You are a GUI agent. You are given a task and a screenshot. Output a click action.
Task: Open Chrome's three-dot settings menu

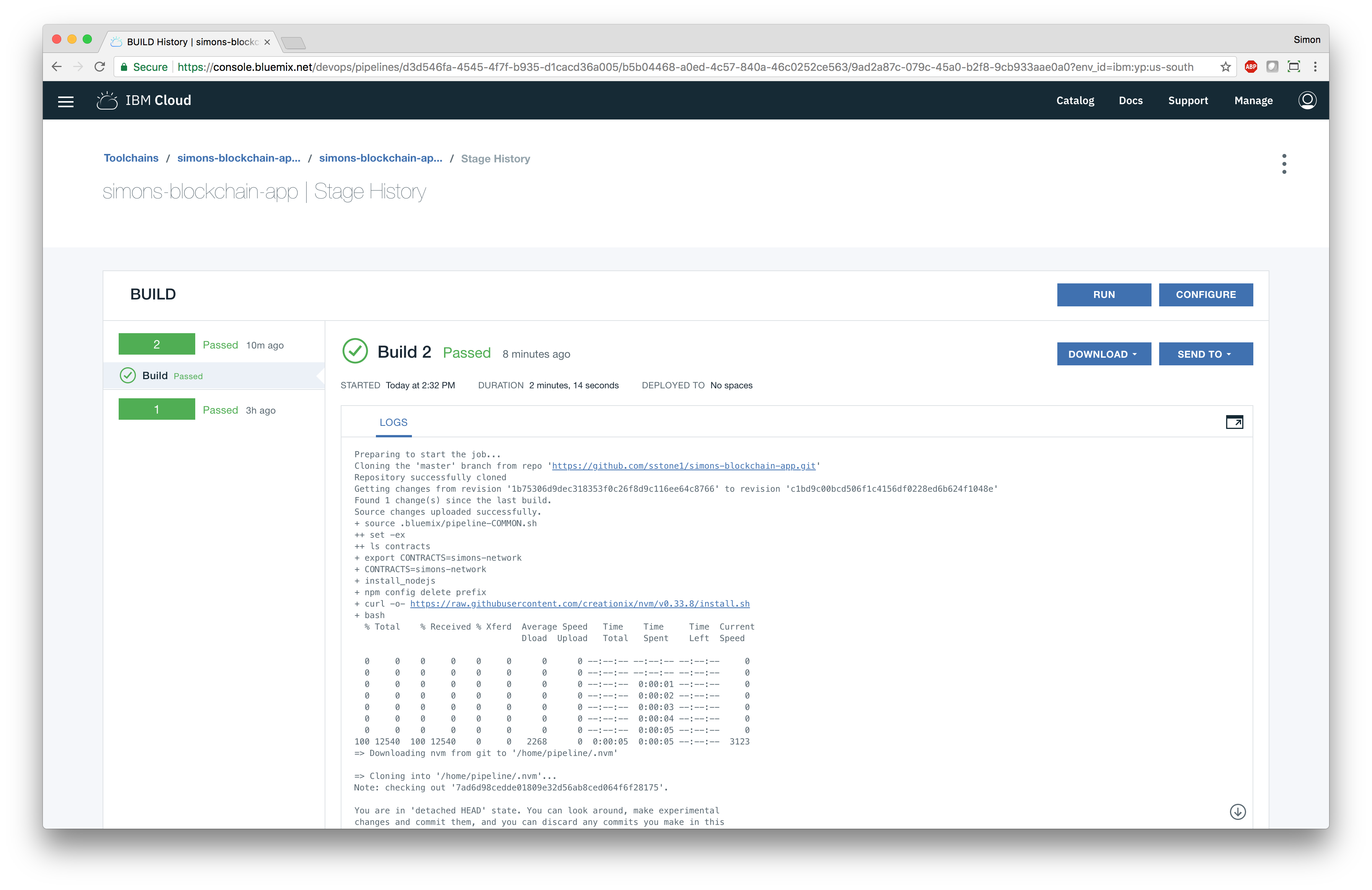point(1315,67)
